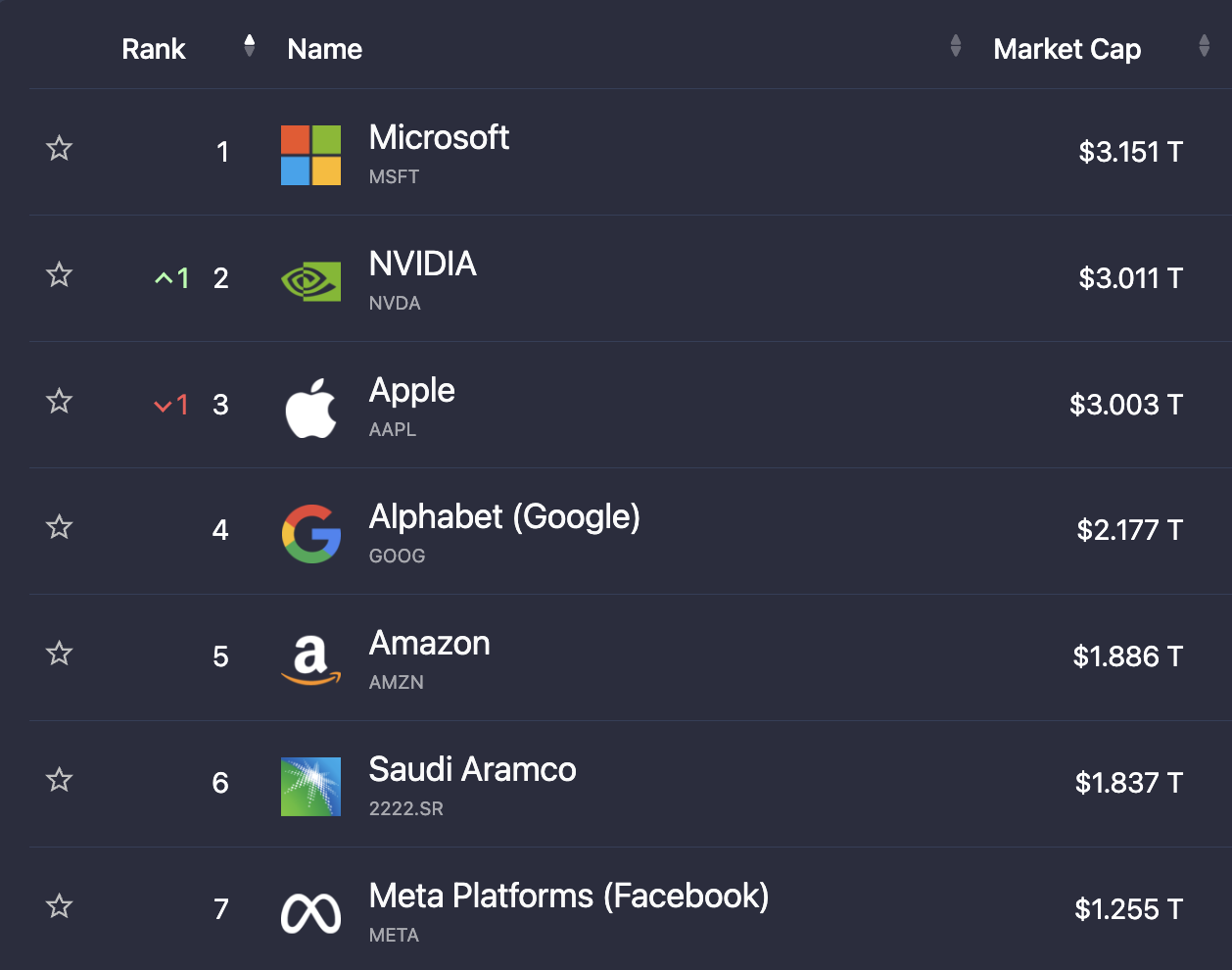
Task: Open the Alphabet (Google) company page
Action: 504,516
